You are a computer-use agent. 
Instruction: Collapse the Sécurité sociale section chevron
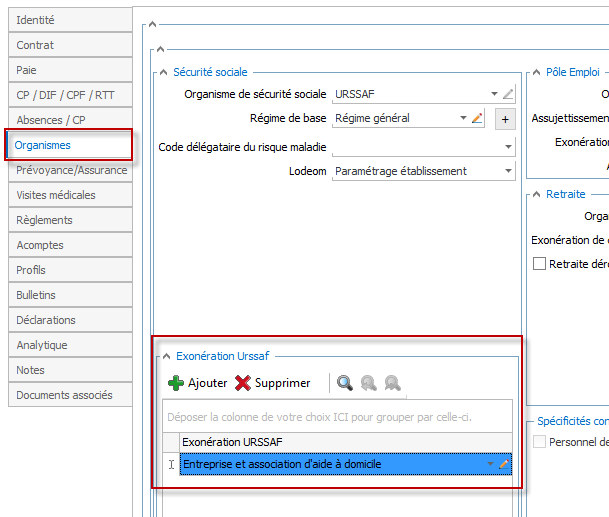click(x=164, y=72)
